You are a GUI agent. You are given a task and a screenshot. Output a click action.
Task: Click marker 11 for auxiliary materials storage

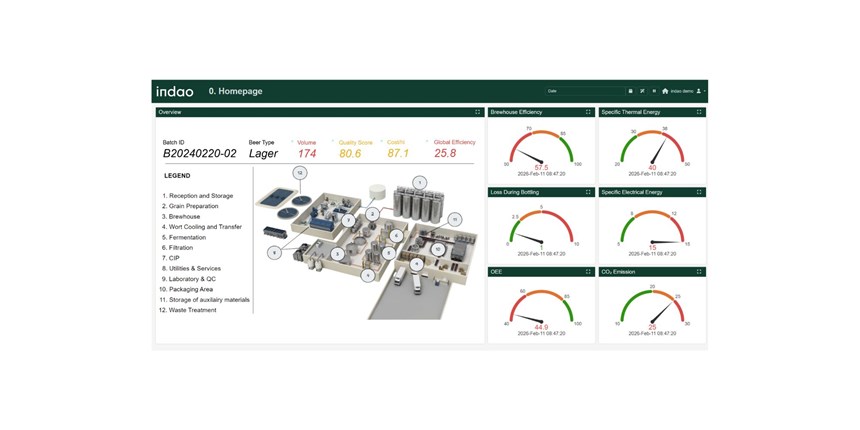coord(454,219)
